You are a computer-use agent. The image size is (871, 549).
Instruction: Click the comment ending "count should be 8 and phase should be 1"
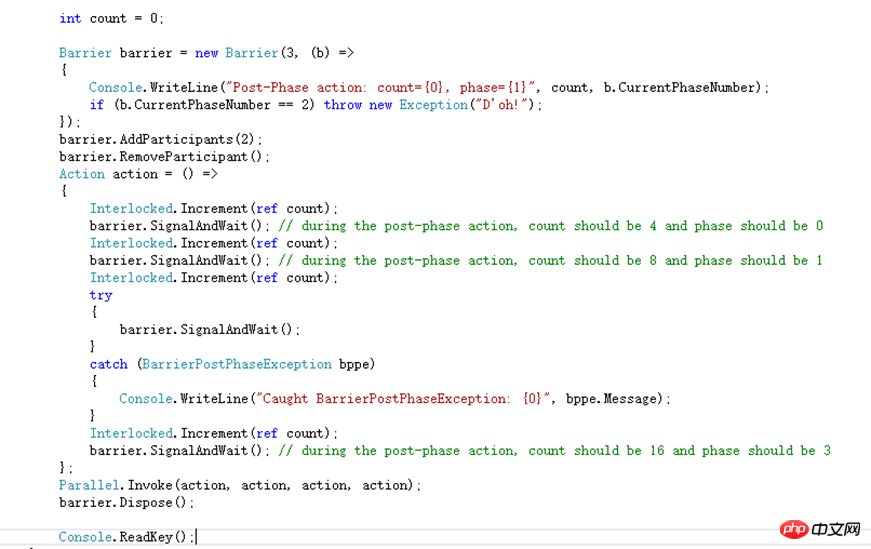550,261
